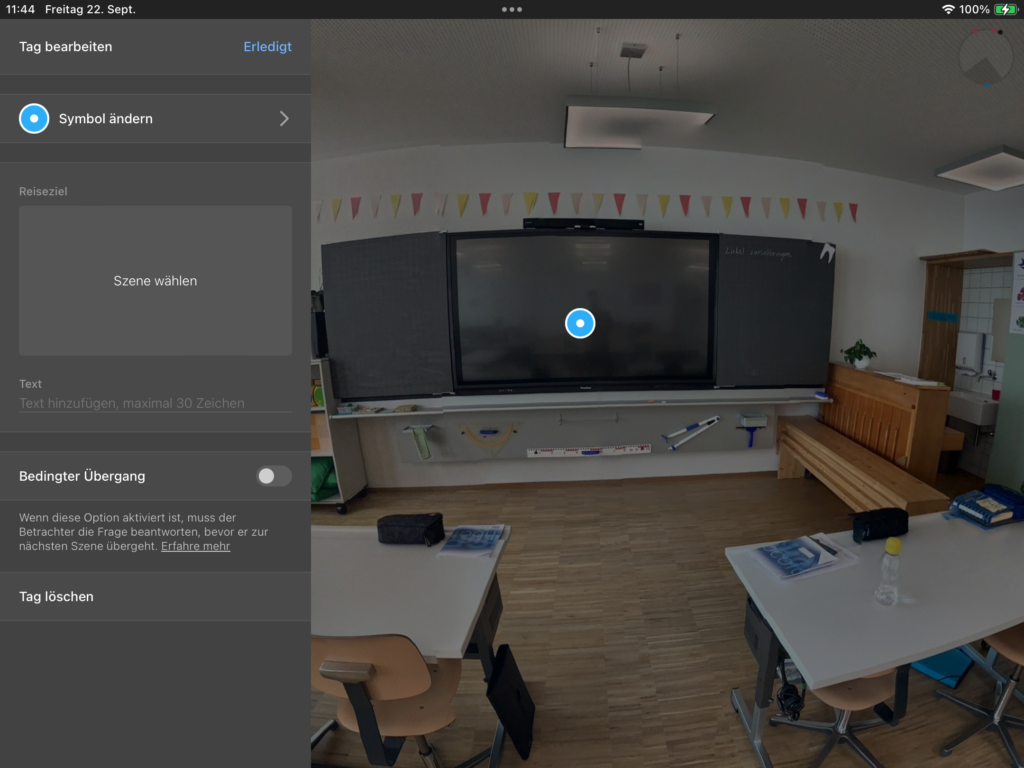
Task: Tap the Bedingter Übergang label text
Action: [x=82, y=476]
